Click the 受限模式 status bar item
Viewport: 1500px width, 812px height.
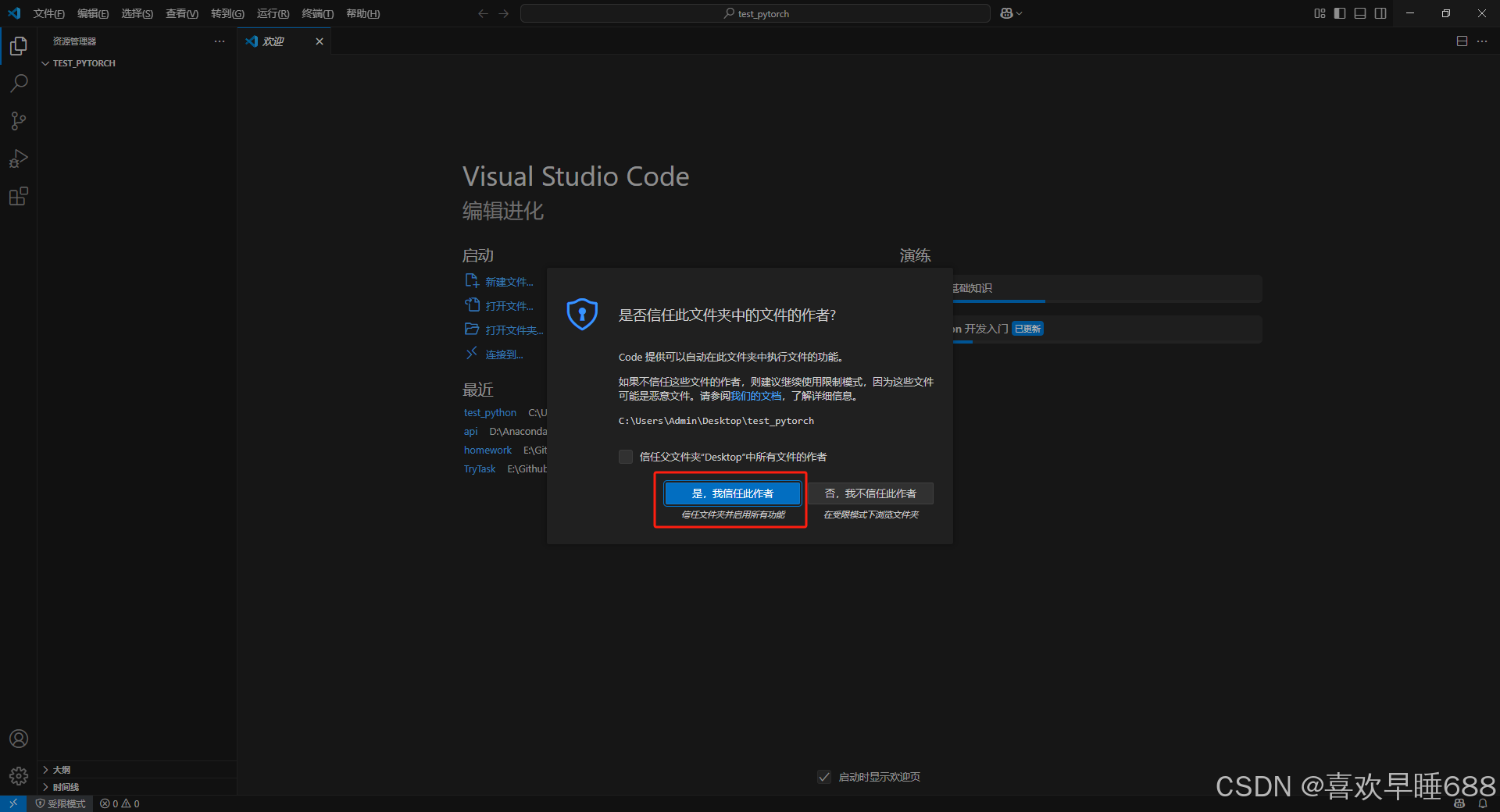[61, 803]
